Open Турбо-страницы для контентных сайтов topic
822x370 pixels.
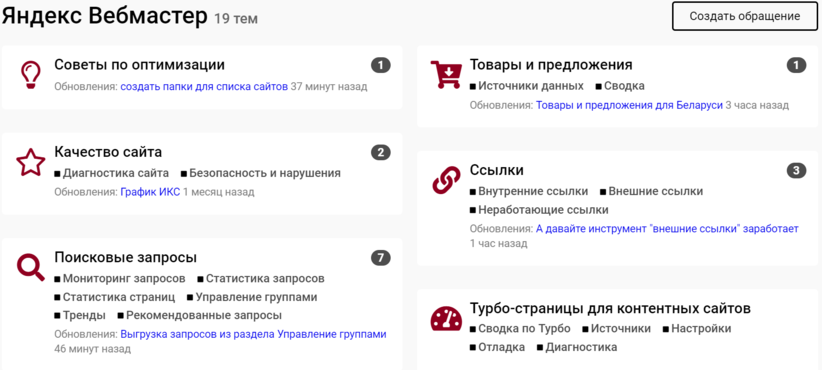coord(610,308)
